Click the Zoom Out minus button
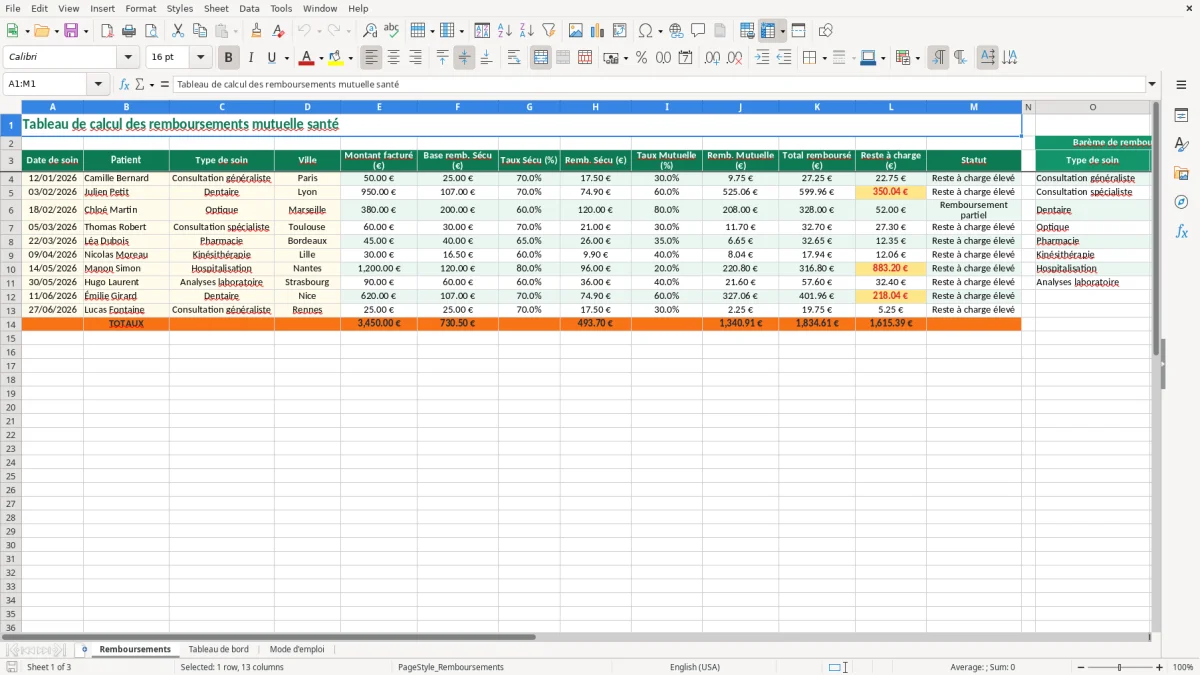The width and height of the screenshot is (1200, 675). tap(1080, 667)
